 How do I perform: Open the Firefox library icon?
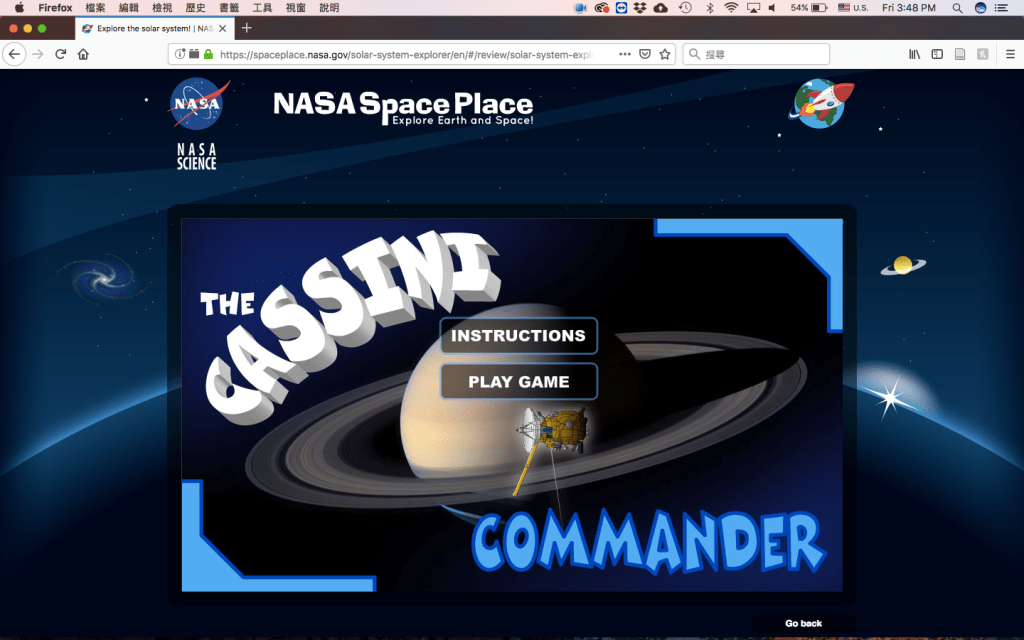point(914,54)
